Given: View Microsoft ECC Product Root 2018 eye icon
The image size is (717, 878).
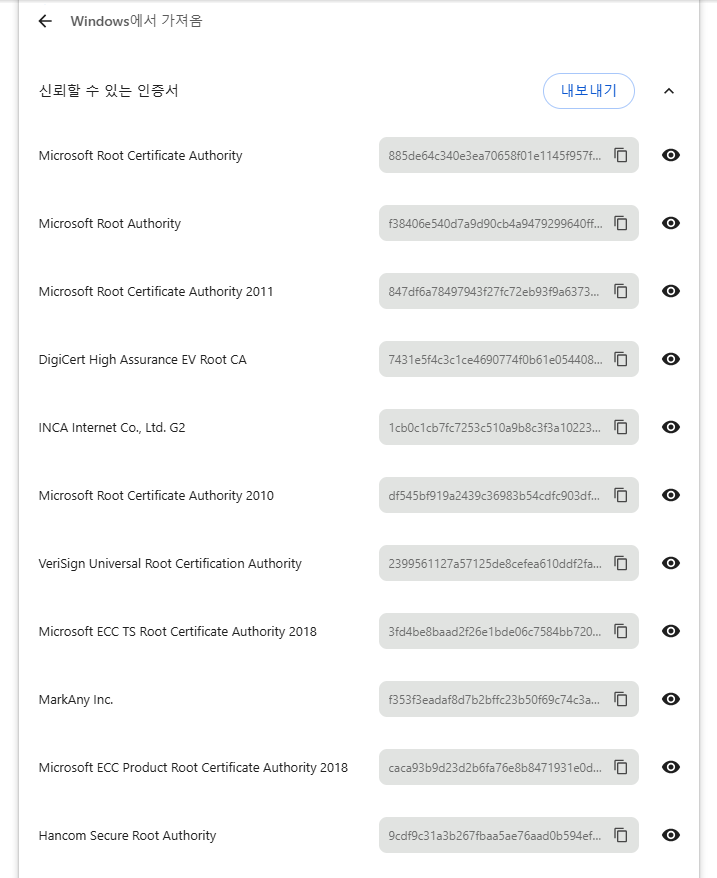Looking at the screenshot, I should (x=671, y=767).
